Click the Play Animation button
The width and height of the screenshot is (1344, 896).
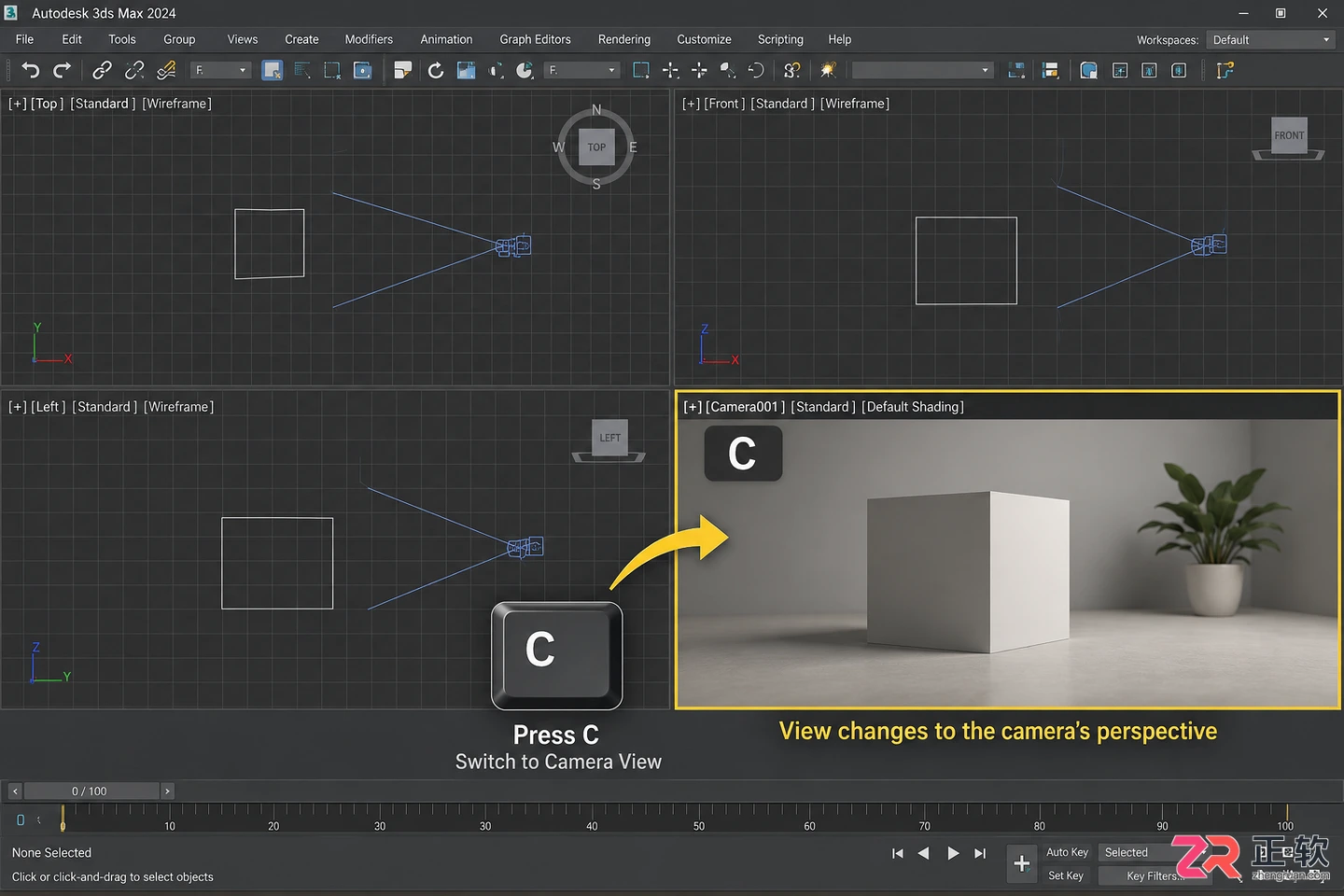953,853
